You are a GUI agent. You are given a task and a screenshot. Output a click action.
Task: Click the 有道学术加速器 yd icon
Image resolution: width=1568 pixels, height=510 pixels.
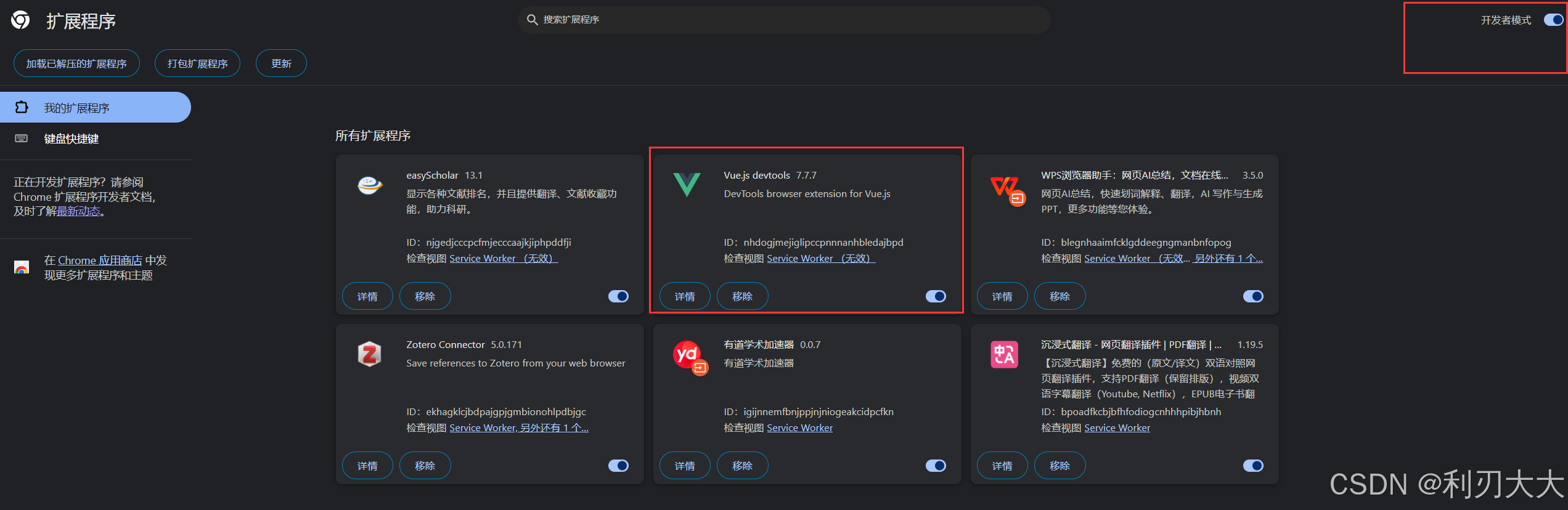[x=690, y=358]
